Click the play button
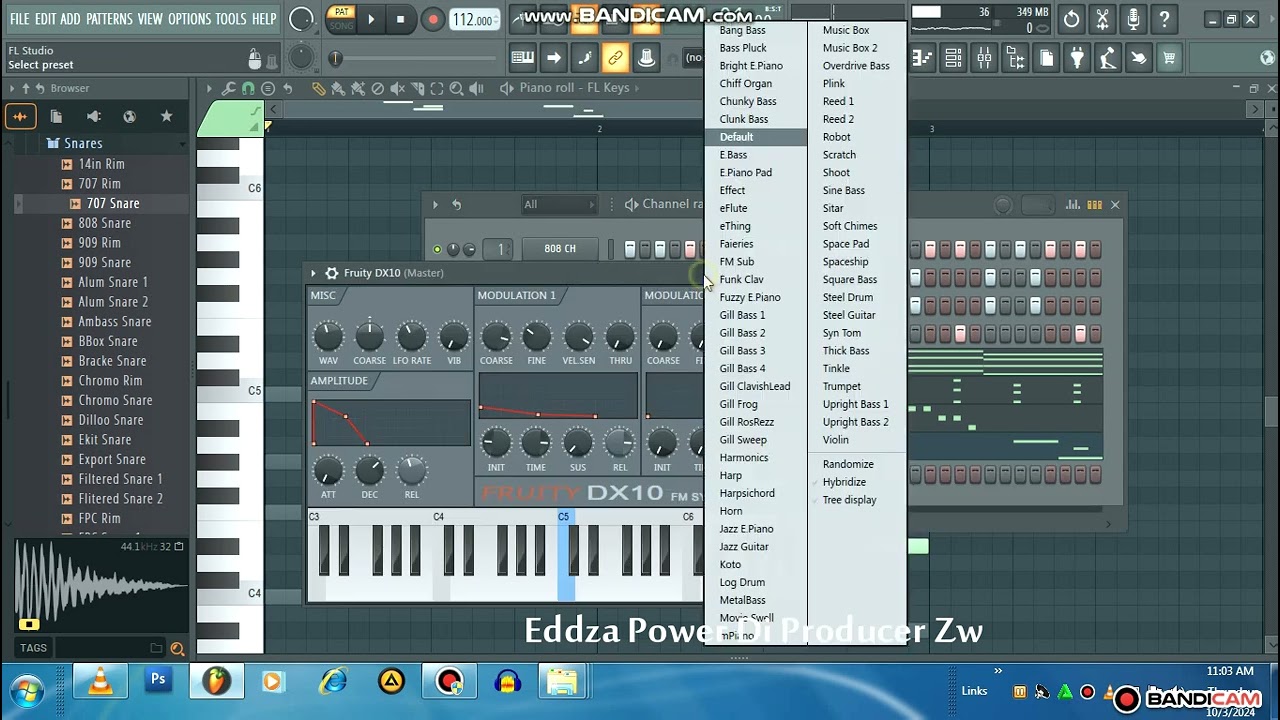Image resolution: width=1280 pixels, height=720 pixels. point(370,19)
